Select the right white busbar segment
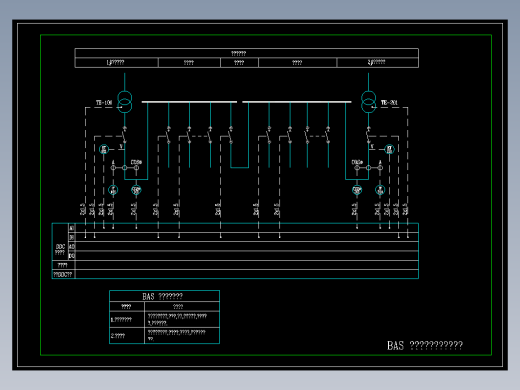 tap(297, 102)
